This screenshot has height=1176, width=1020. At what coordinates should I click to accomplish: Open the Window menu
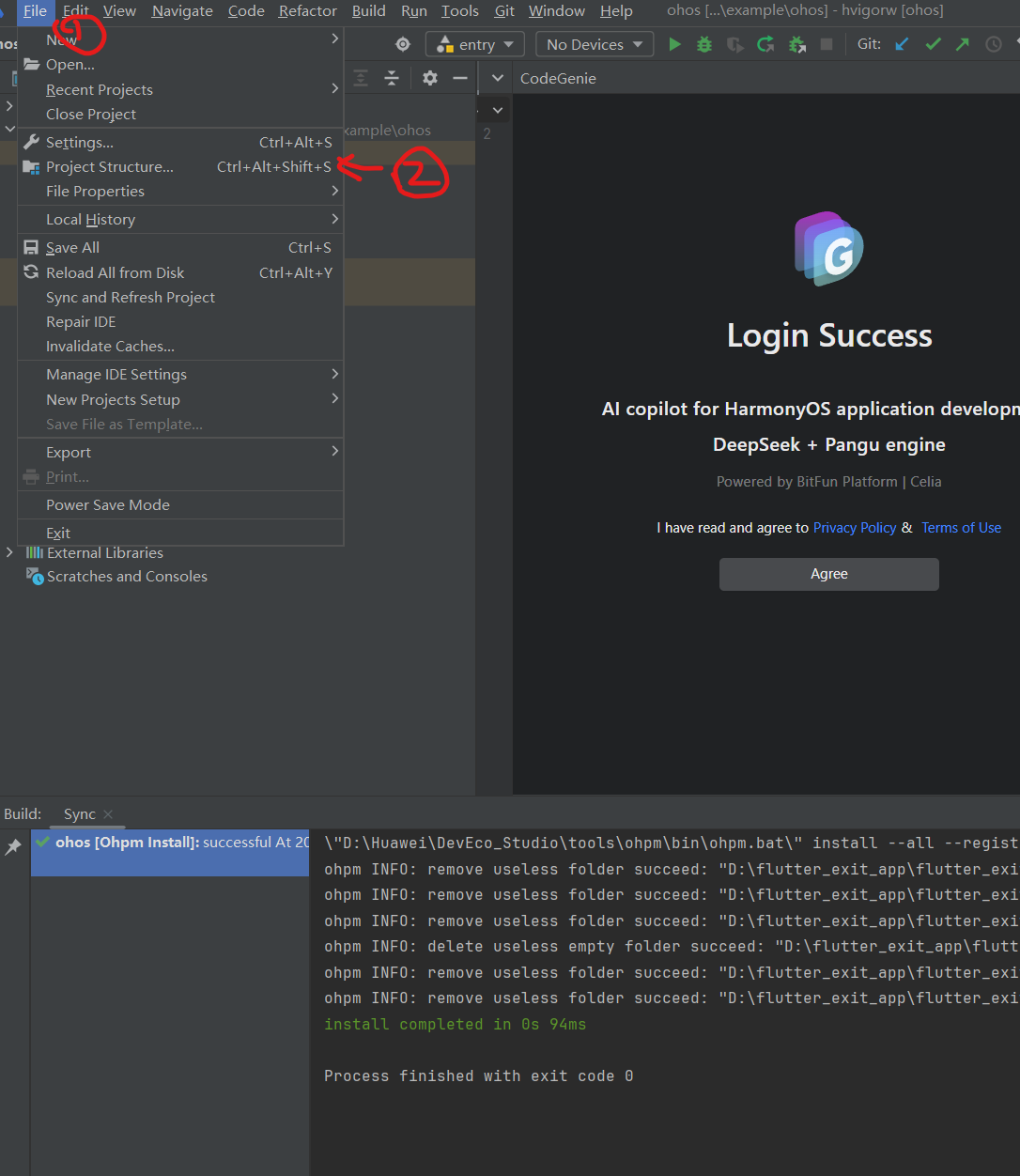tap(557, 10)
